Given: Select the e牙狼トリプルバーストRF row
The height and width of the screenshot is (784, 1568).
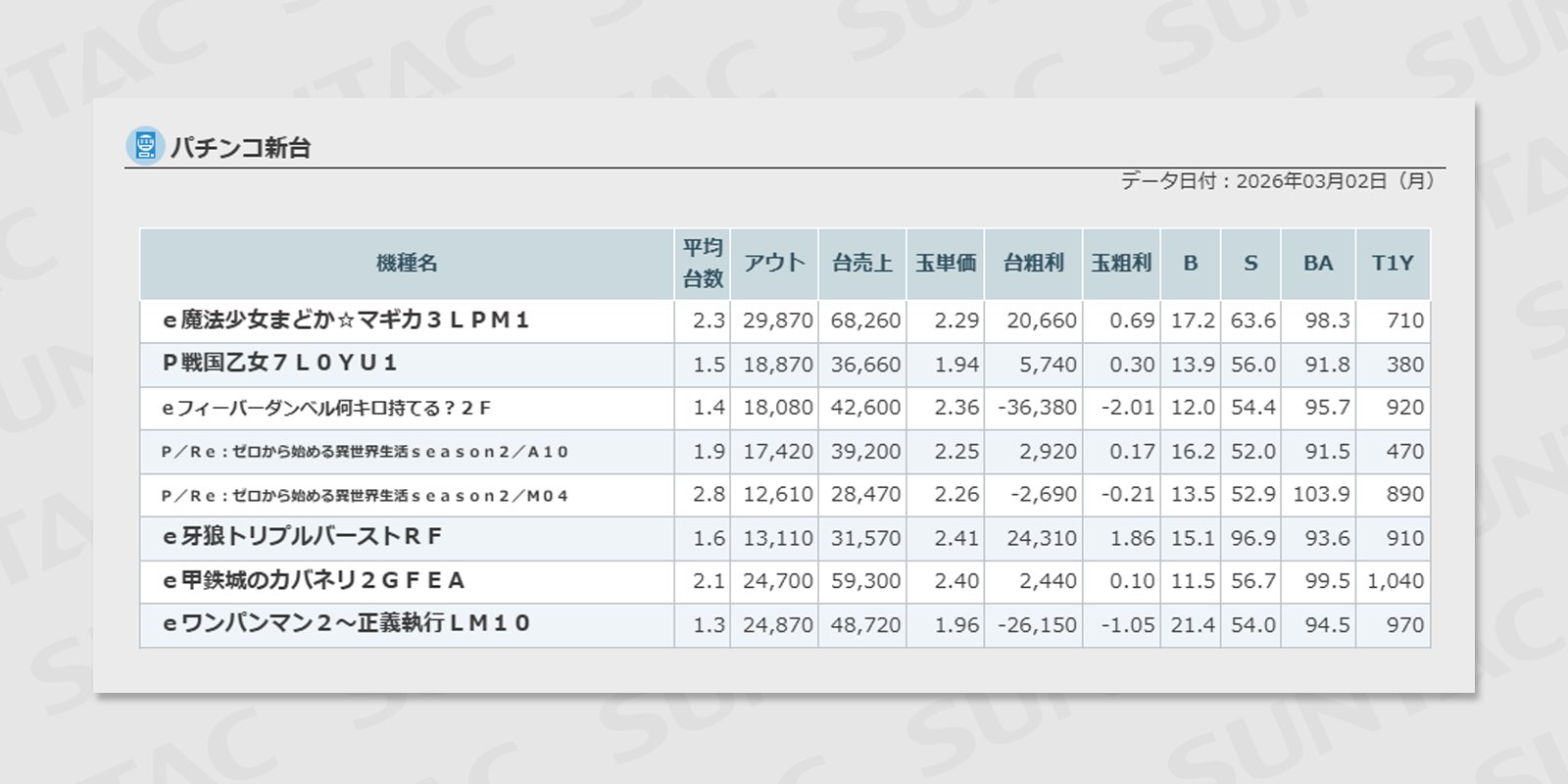Looking at the screenshot, I should [x=302, y=537].
